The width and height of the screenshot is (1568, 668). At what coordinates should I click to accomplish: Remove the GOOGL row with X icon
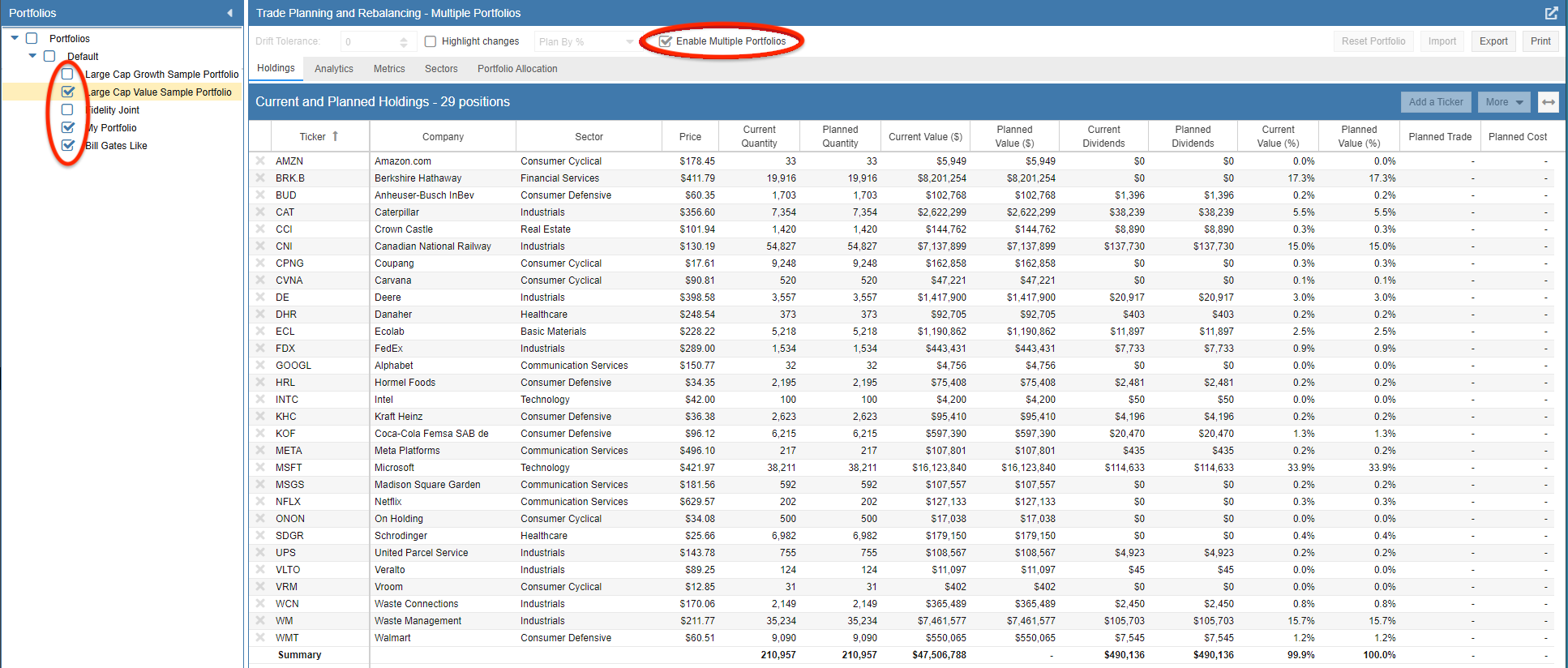click(260, 365)
